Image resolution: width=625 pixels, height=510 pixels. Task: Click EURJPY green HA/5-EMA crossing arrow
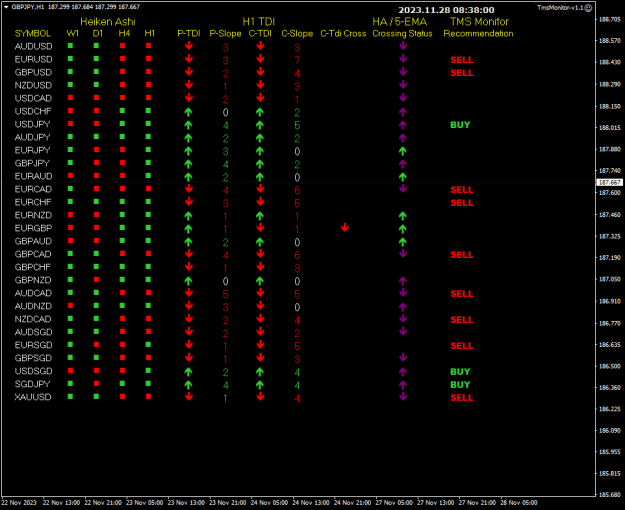coord(403,151)
